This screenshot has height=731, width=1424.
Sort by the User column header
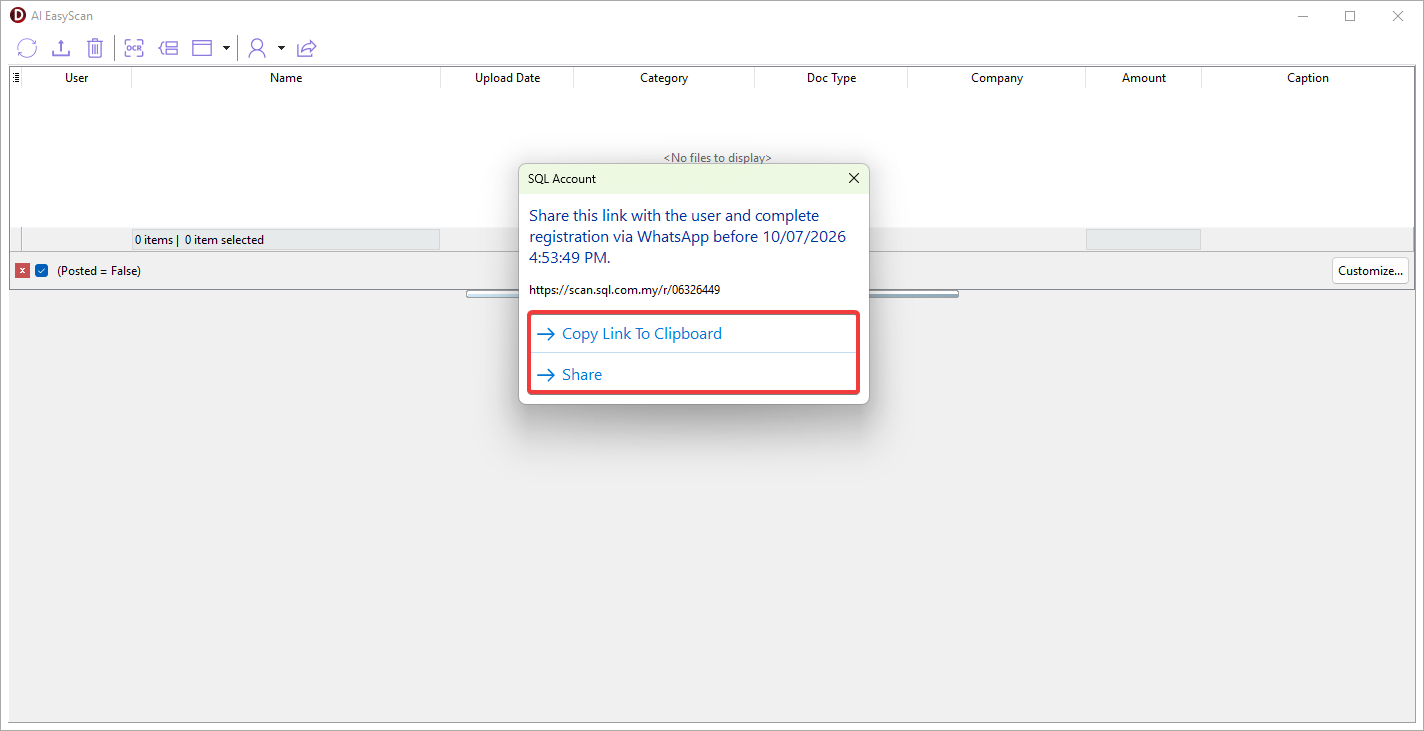(x=77, y=78)
